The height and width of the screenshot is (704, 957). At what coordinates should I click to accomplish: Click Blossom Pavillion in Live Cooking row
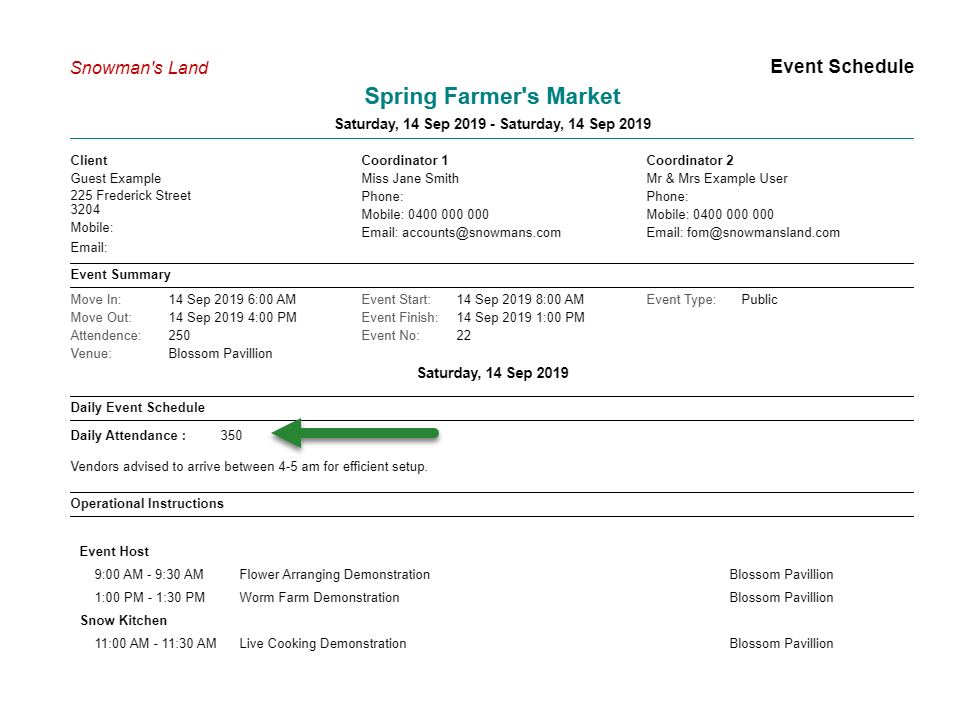point(781,644)
